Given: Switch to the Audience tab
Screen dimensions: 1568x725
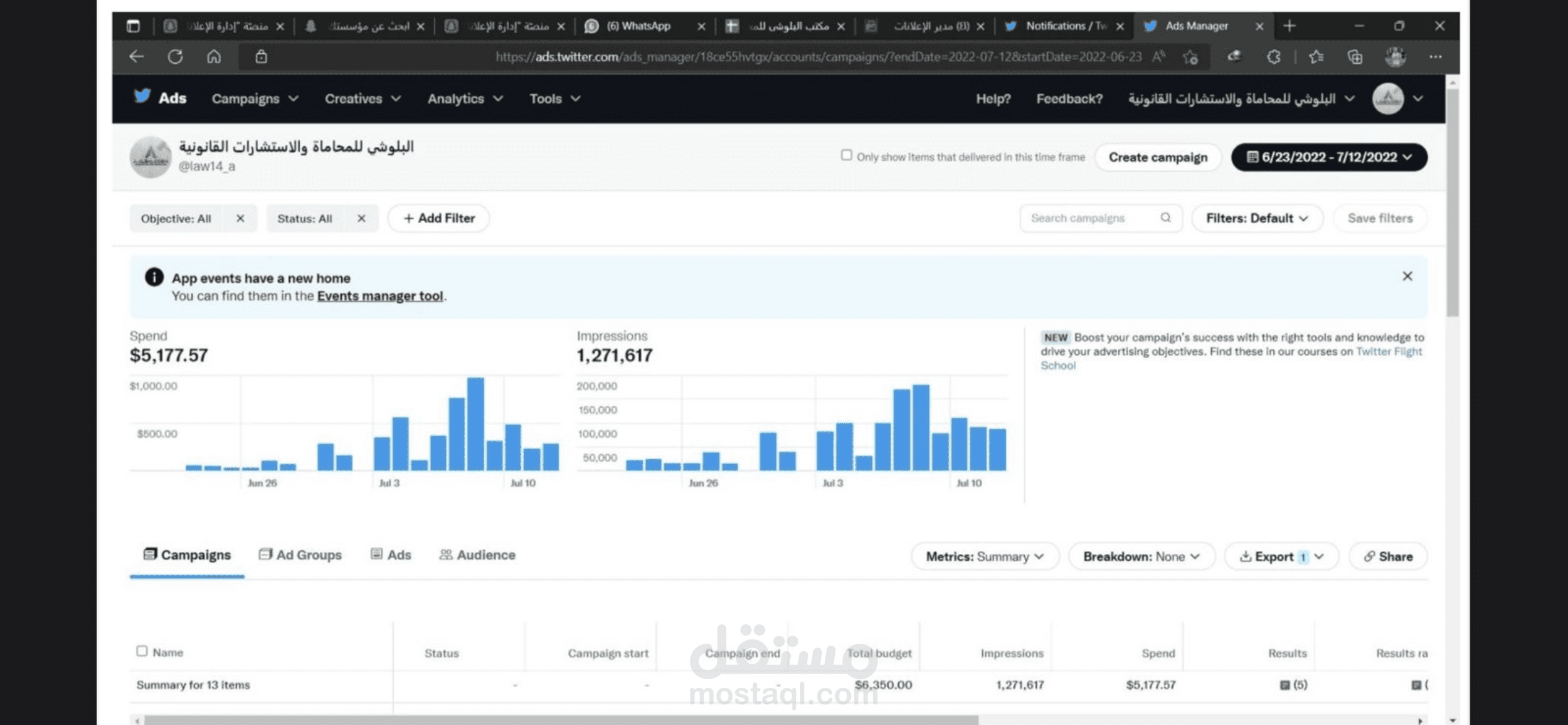Looking at the screenshot, I should click(x=477, y=555).
